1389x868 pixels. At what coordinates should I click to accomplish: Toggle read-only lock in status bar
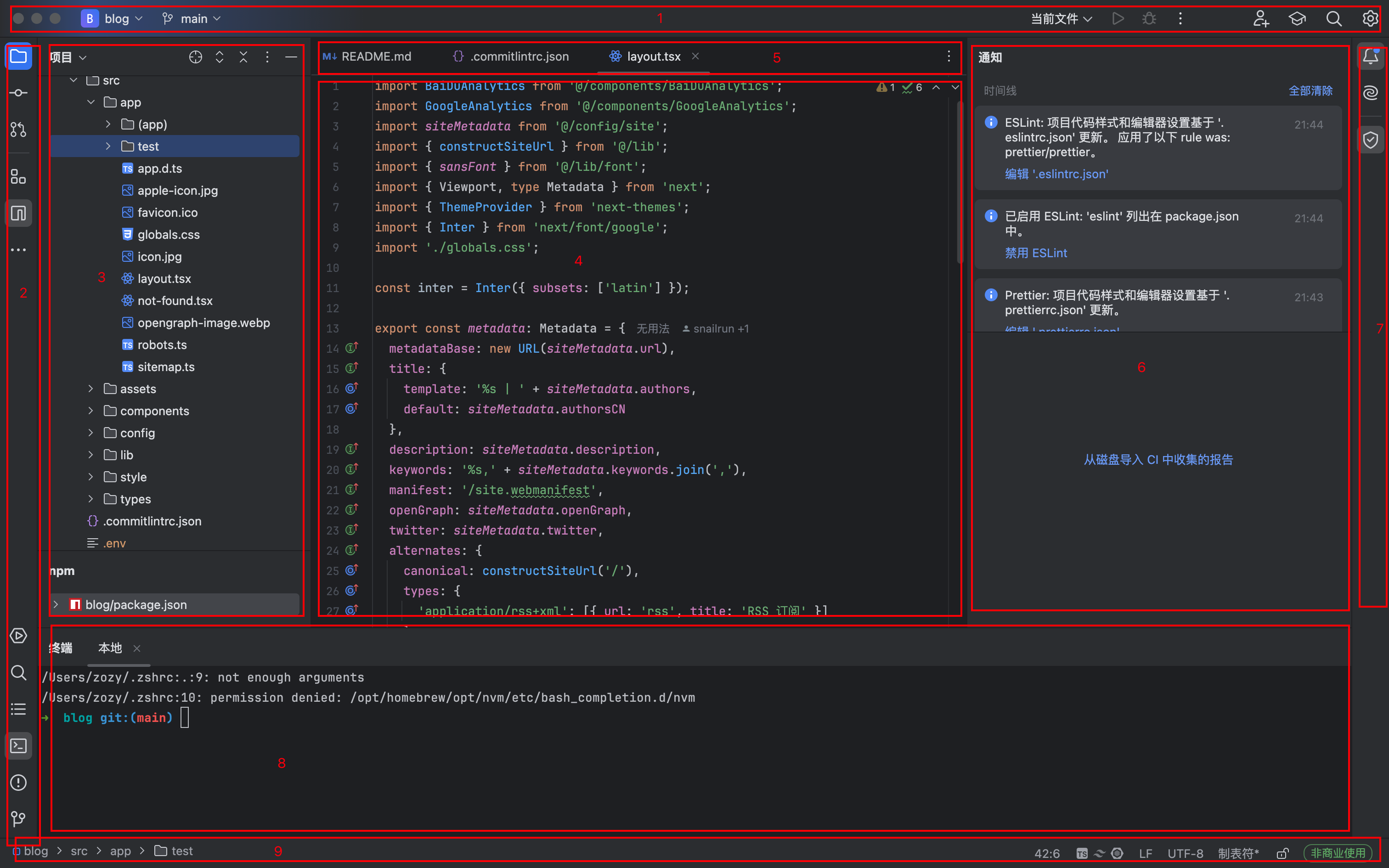click(1283, 853)
